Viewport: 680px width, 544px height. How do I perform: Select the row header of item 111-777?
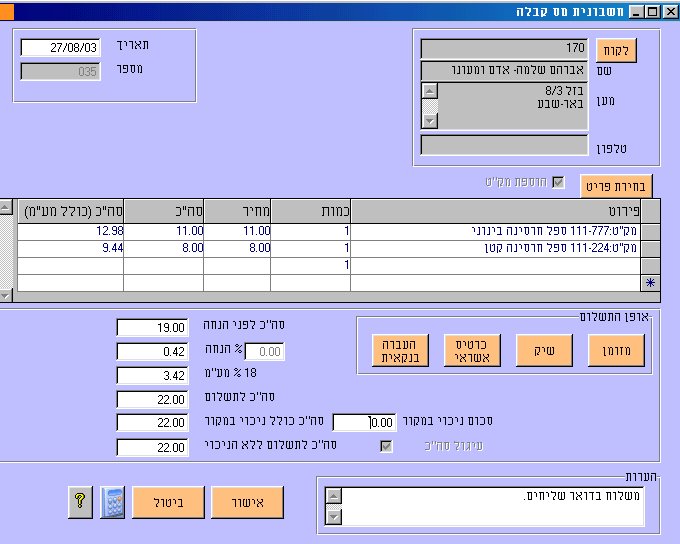650,231
